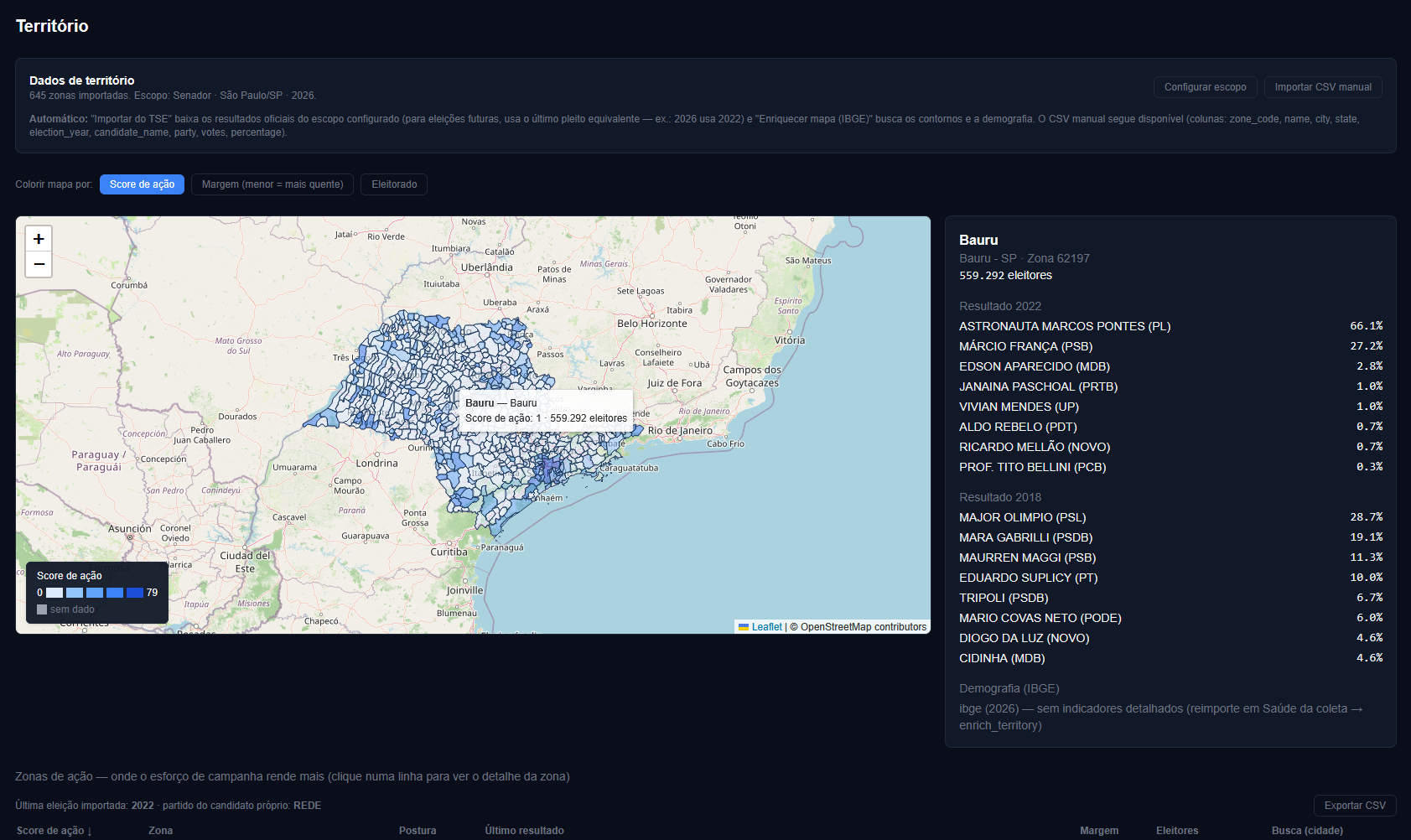
Task: Click '559.292 eleitores' in detail panel
Action: (1005, 275)
